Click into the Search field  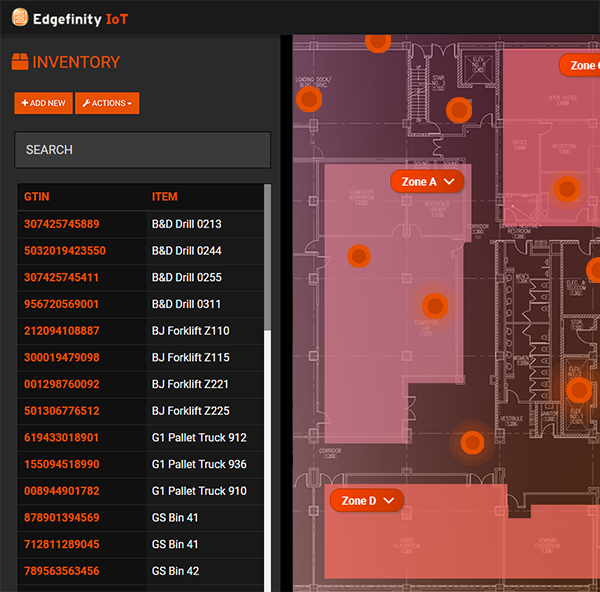pyautogui.click(x=142, y=150)
